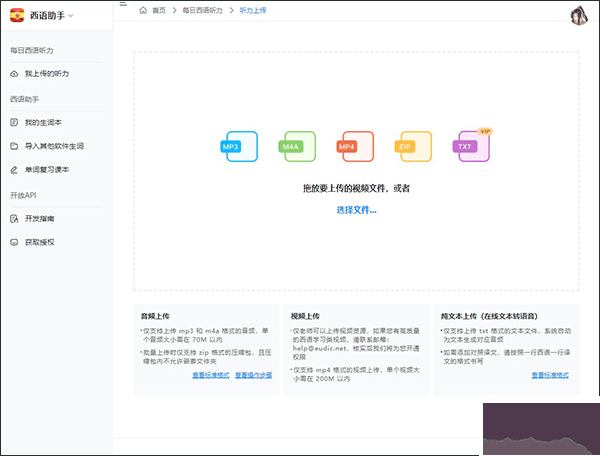Open 我上传的听力 in sidebar
600x456 pixels.
[47, 73]
